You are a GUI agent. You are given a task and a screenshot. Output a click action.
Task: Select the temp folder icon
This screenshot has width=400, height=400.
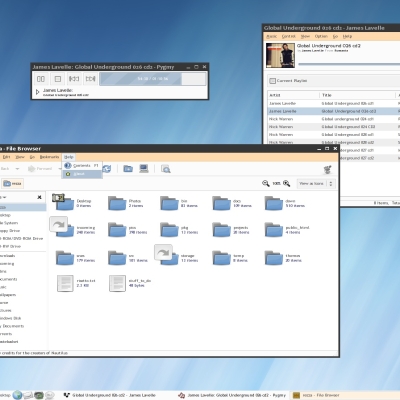click(221, 258)
